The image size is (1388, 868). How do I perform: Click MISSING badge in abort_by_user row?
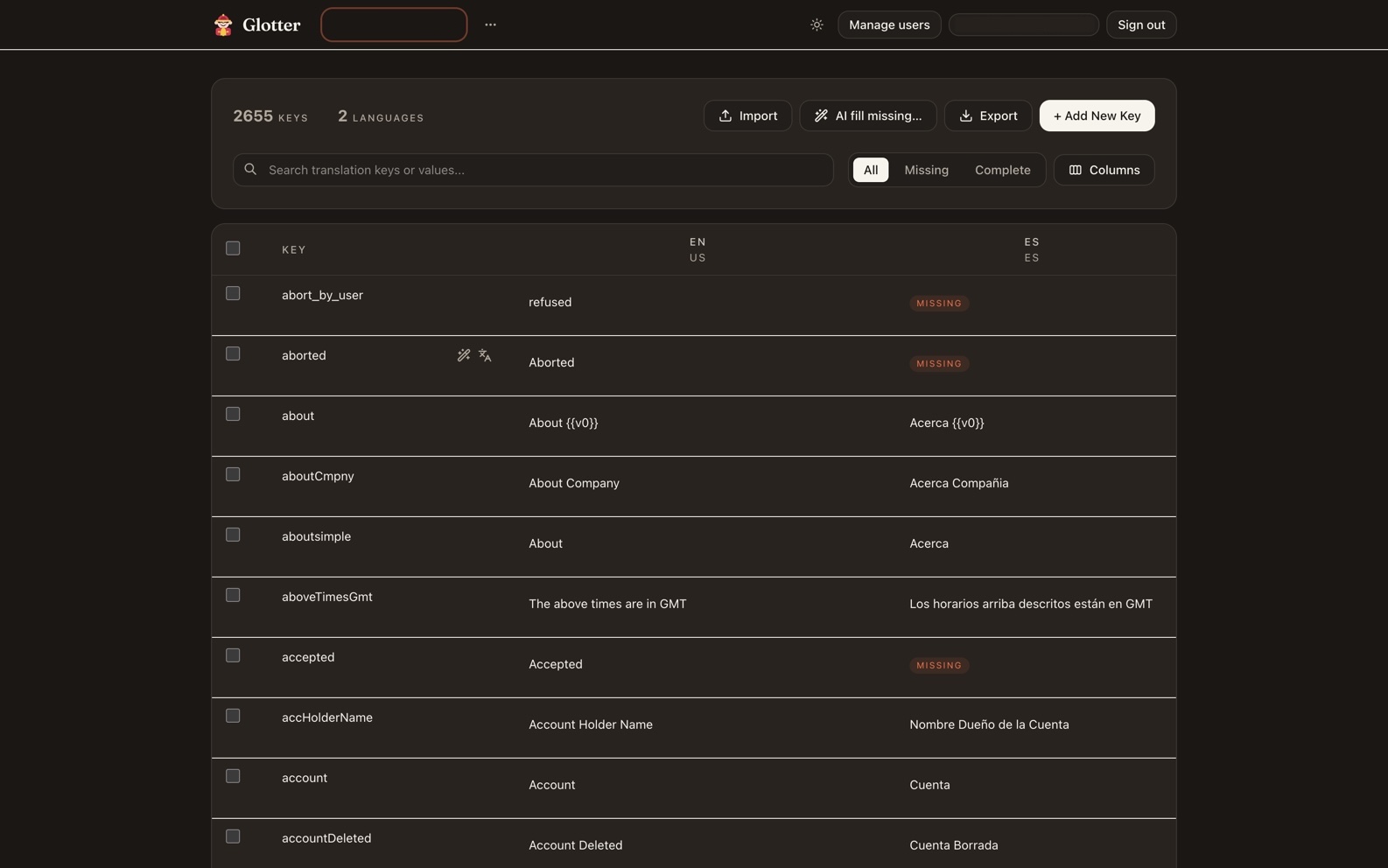pos(939,303)
